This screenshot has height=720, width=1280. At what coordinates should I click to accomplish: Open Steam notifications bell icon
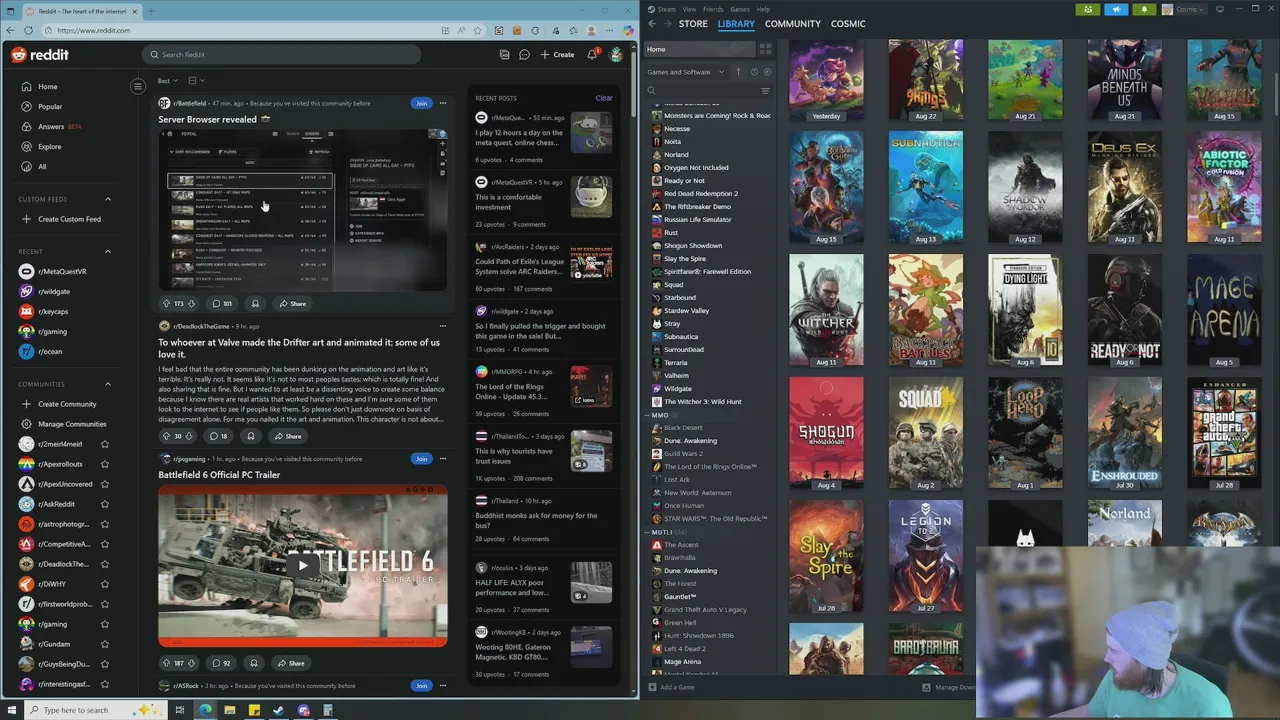(x=1144, y=10)
